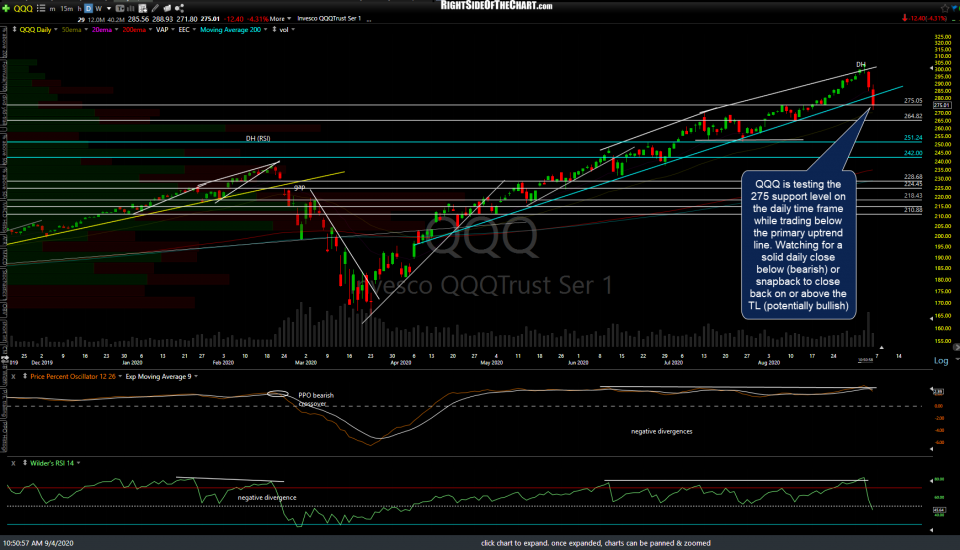Image resolution: width=960 pixels, height=550 pixels.
Task: Click the -12.40 net change value
Action: (x=234, y=19)
